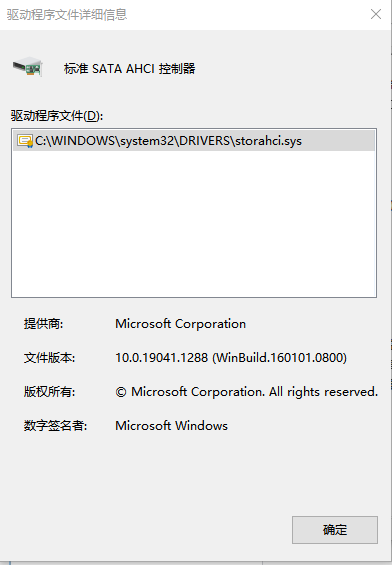Click the 驱动程序文件详细信息 window title

pyautogui.click(x=67, y=15)
